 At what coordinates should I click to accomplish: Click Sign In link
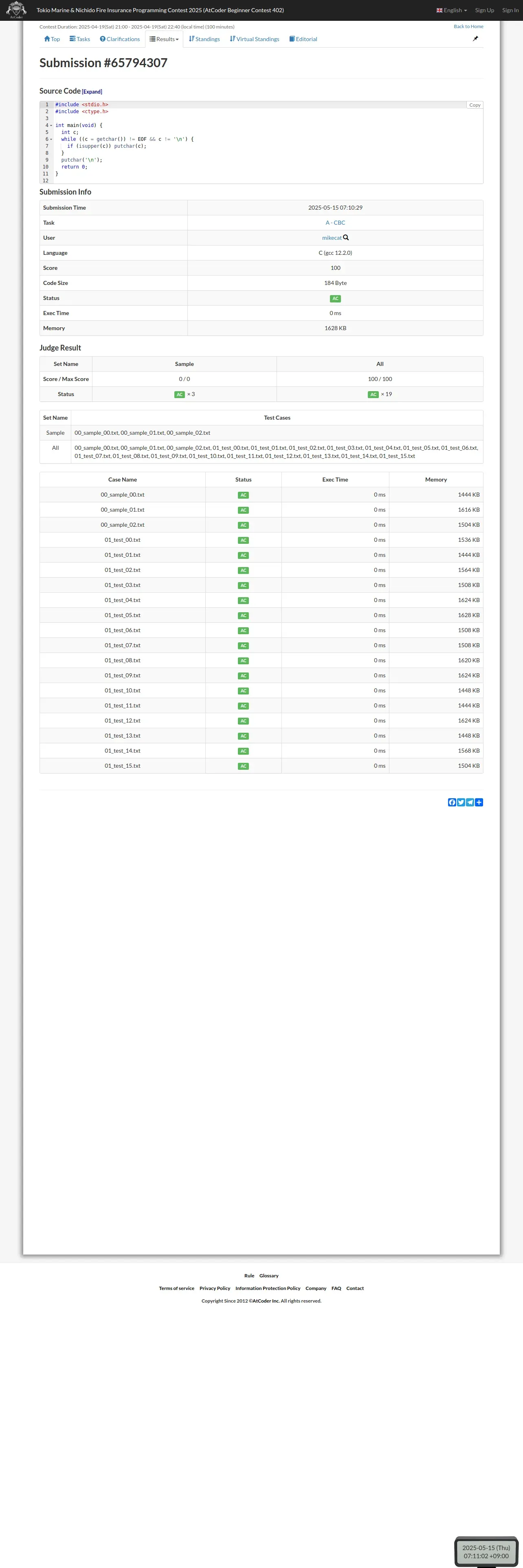pyautogui.click(x=510, y=10)
